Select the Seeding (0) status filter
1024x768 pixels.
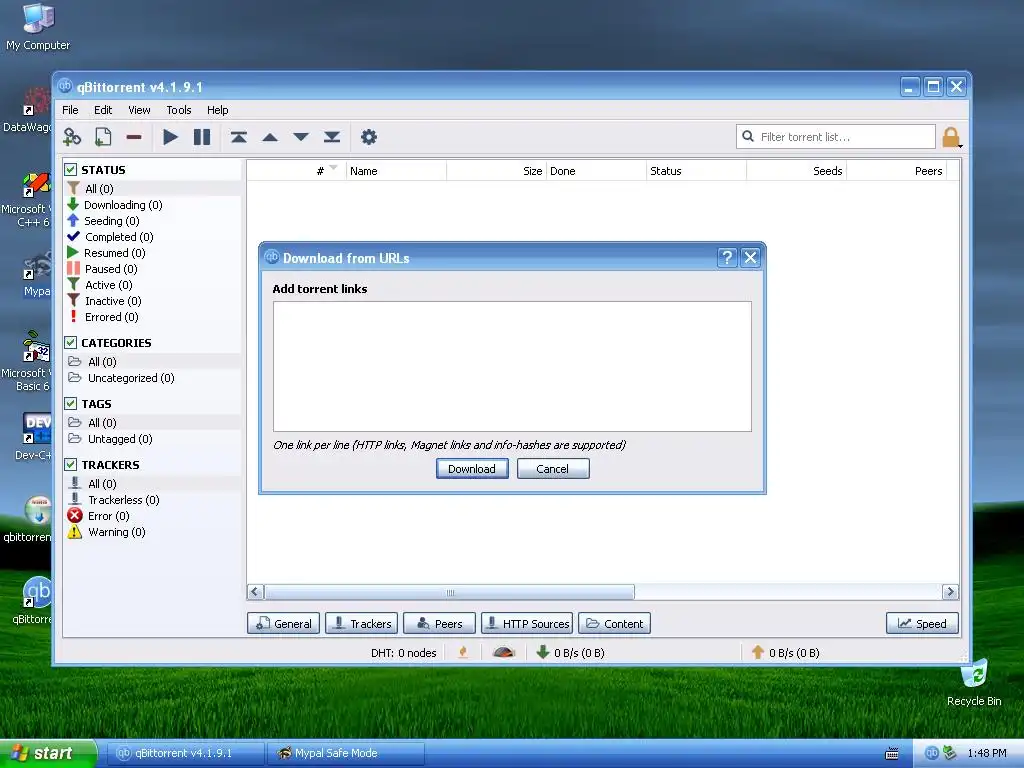click(112, 221)
